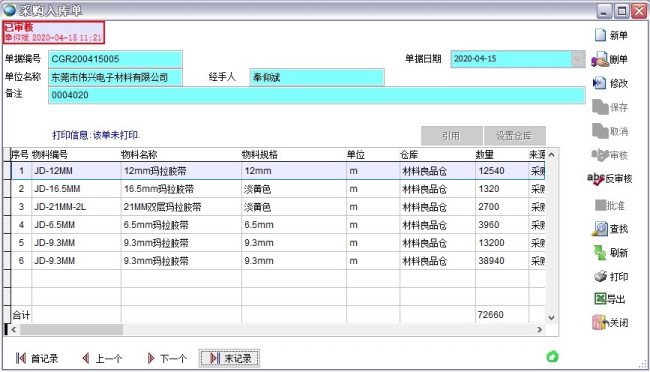Click the 审核 approve icon

(x=599, y=155)
